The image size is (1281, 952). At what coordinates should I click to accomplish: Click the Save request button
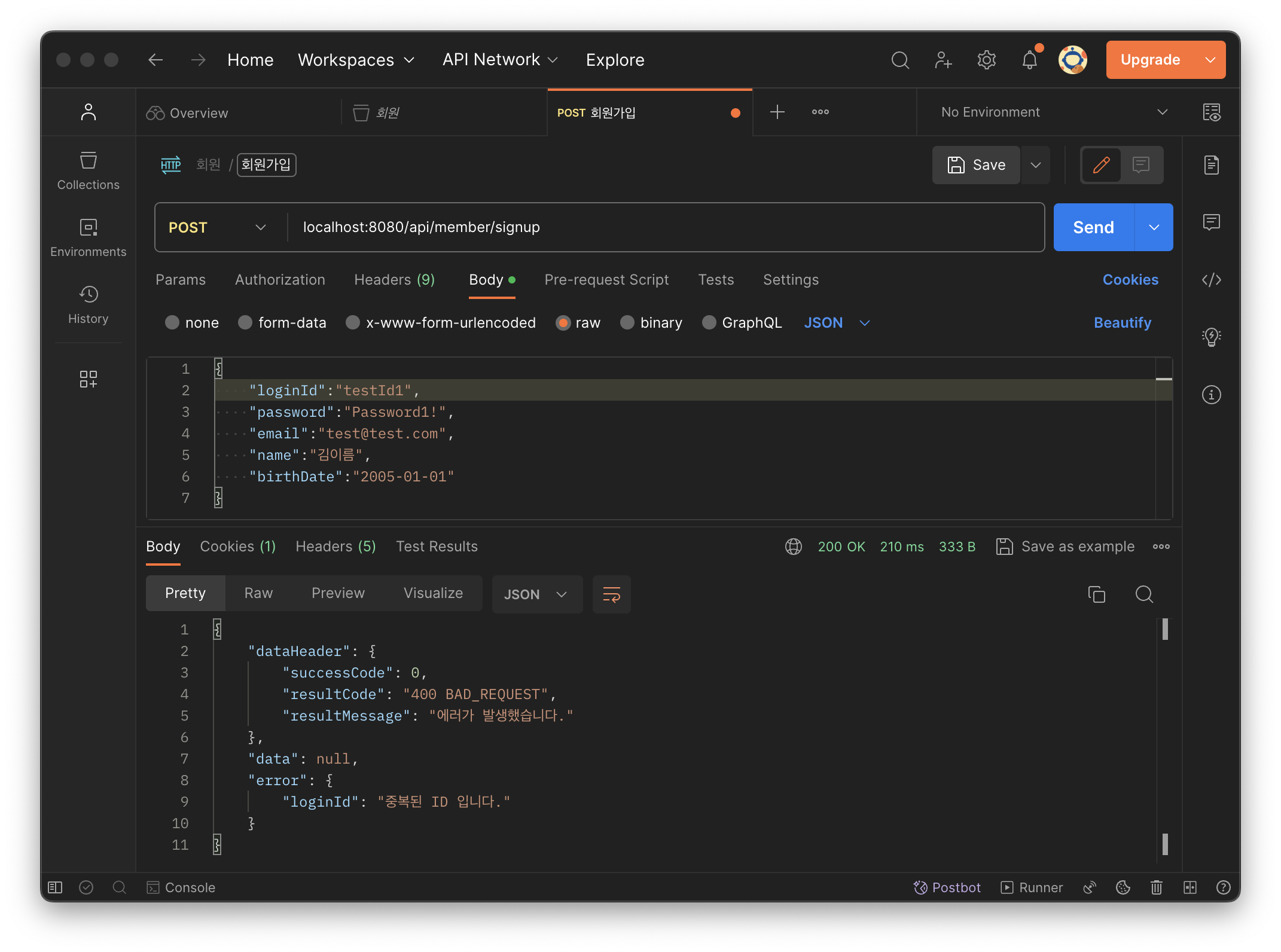click(x=976, y=165)
